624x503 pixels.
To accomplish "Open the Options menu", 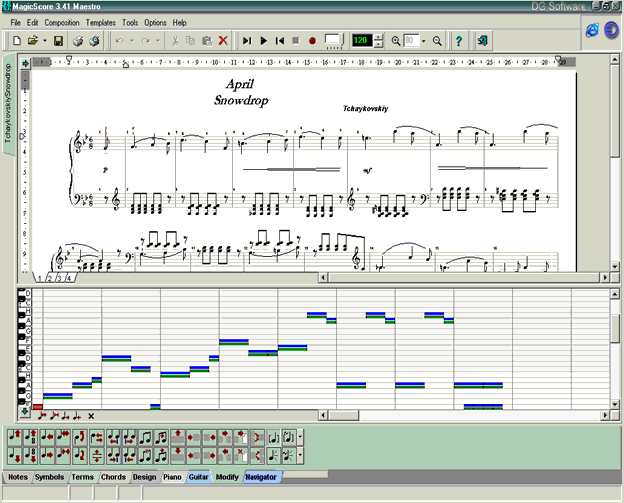I will click(155, 23).
